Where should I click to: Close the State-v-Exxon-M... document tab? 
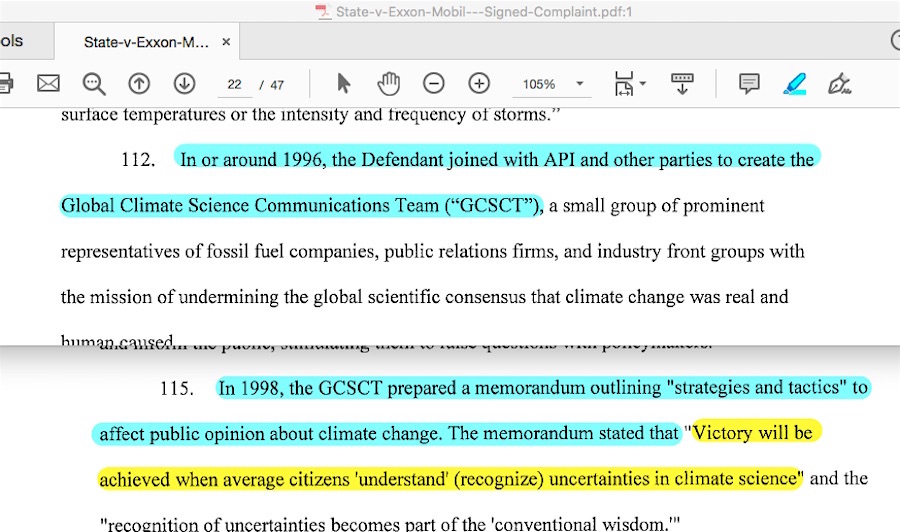click(227, 42)
